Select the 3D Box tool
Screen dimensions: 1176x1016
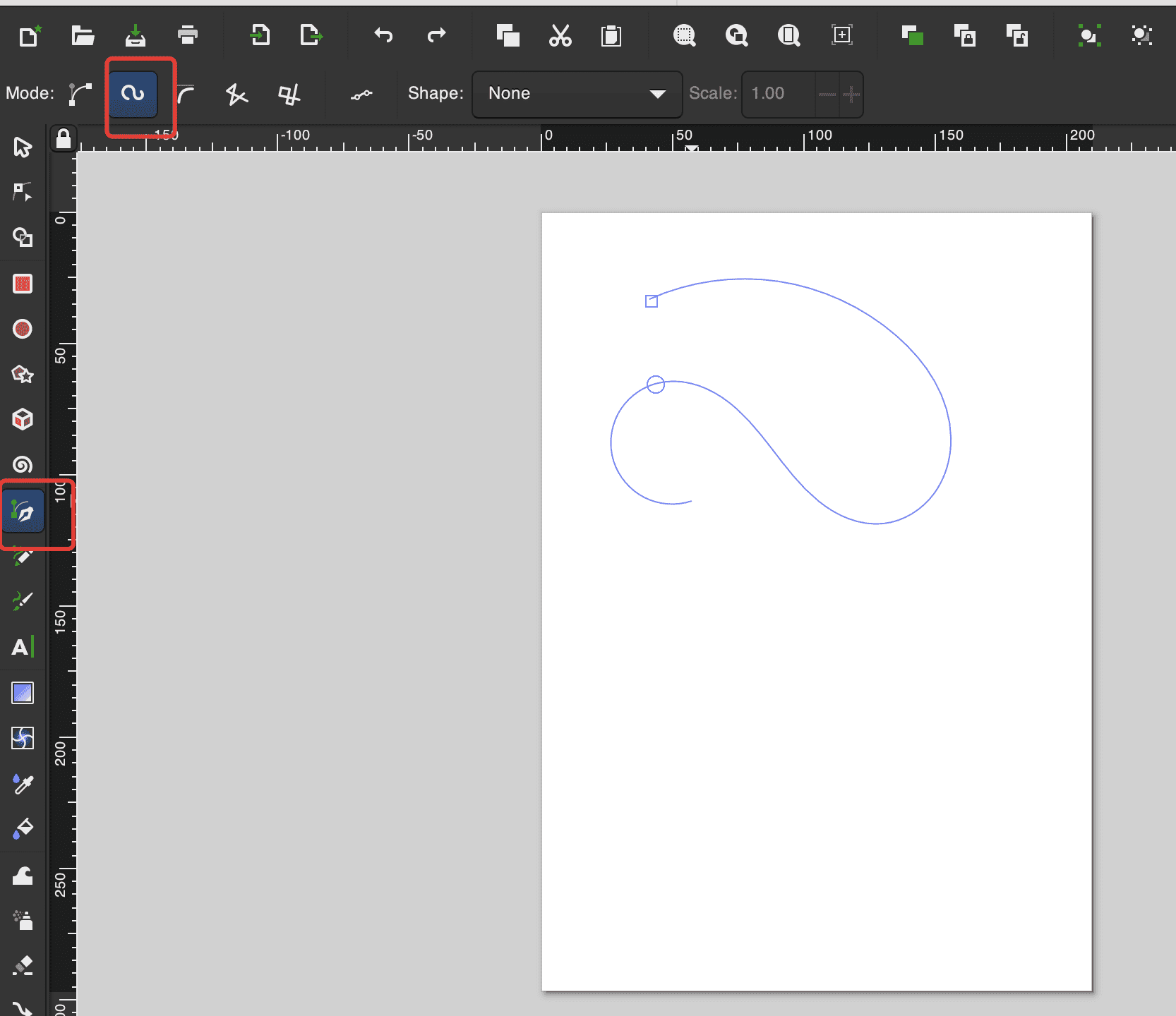pyautogui.click(x=23, y=419)
